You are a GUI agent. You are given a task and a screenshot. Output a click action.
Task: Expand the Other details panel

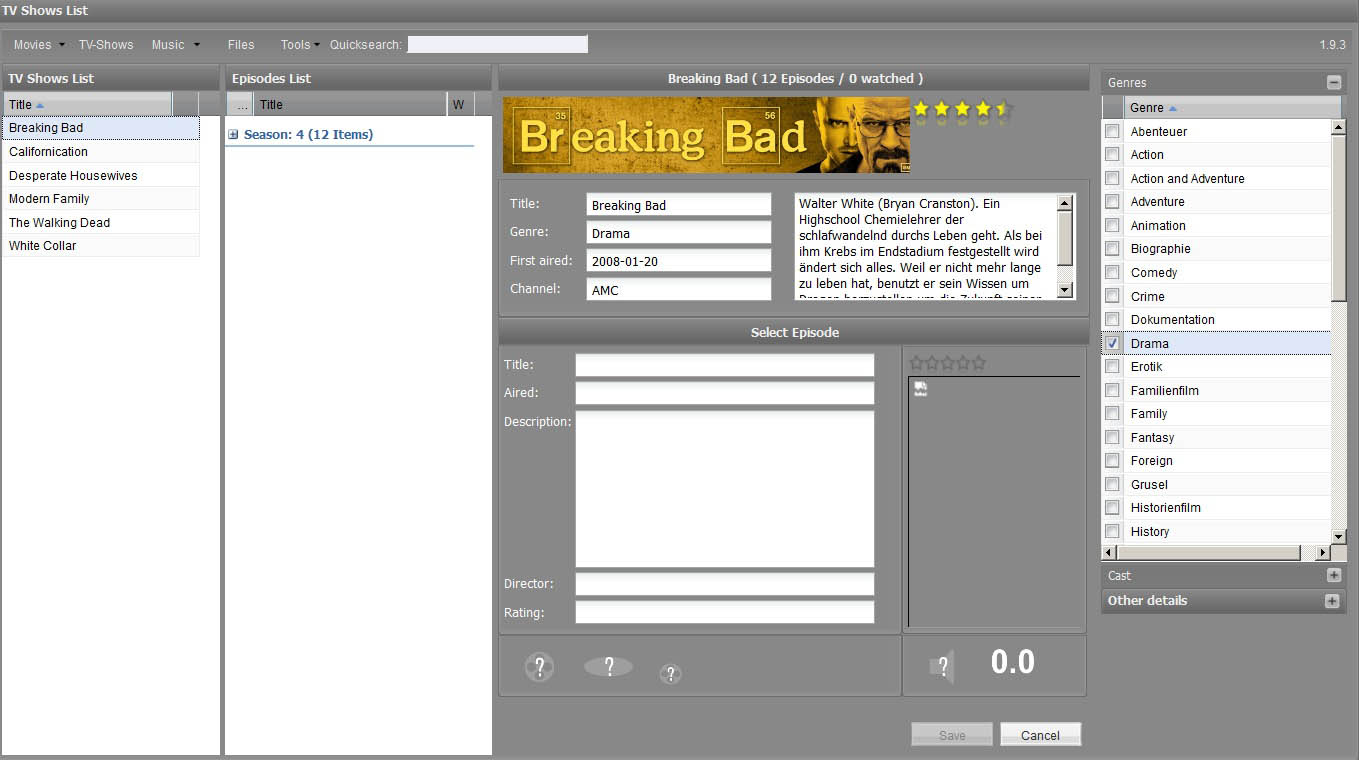tap(1331, 601)
